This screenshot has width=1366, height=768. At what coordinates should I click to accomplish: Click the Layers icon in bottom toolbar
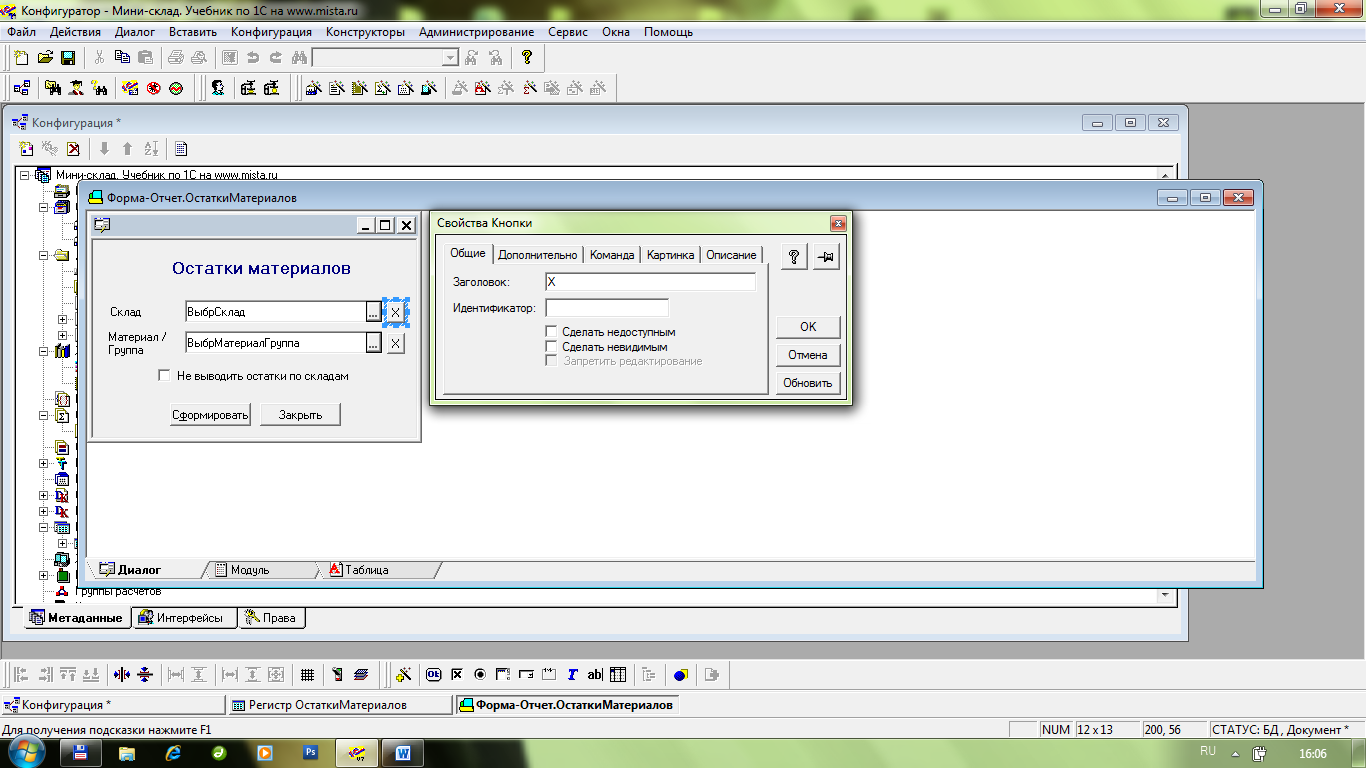coord(361,674)
